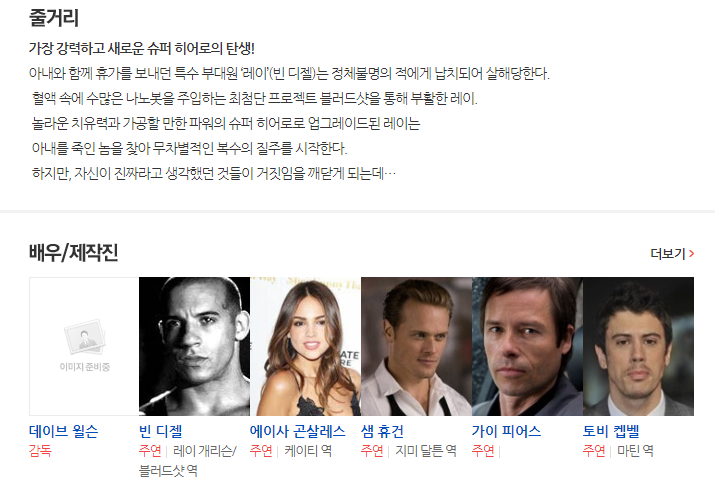Open the 더보기 link for cast and crew
715x485 pixels.
(672, 253)
